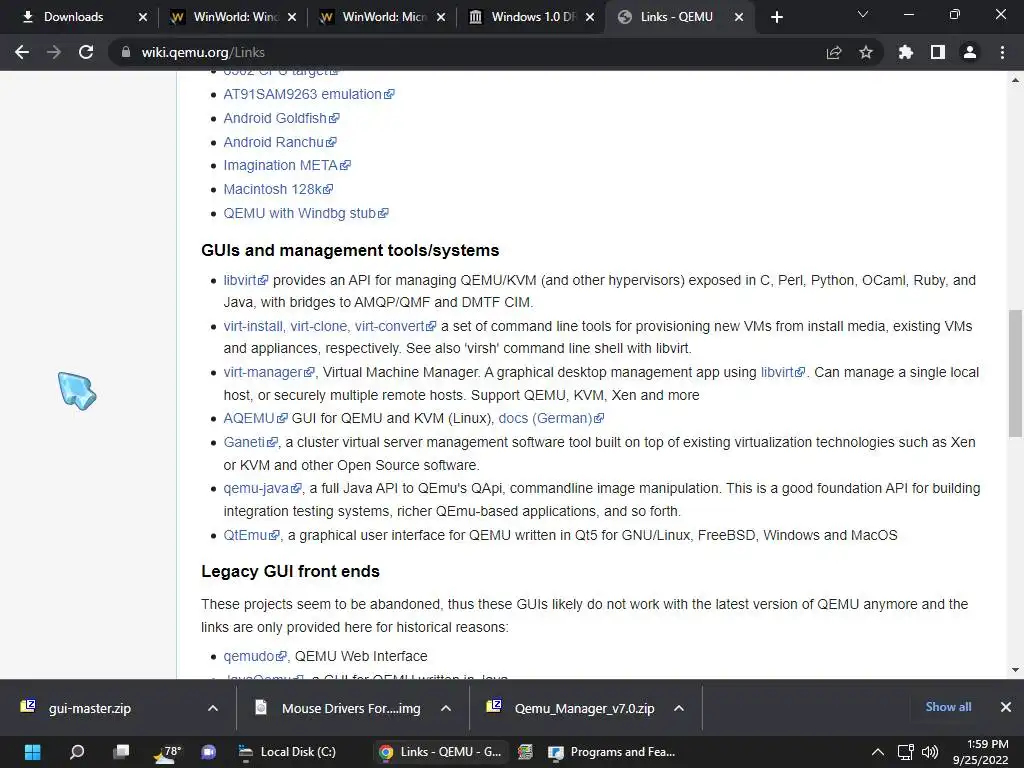Close the Downloads tab

143,17
